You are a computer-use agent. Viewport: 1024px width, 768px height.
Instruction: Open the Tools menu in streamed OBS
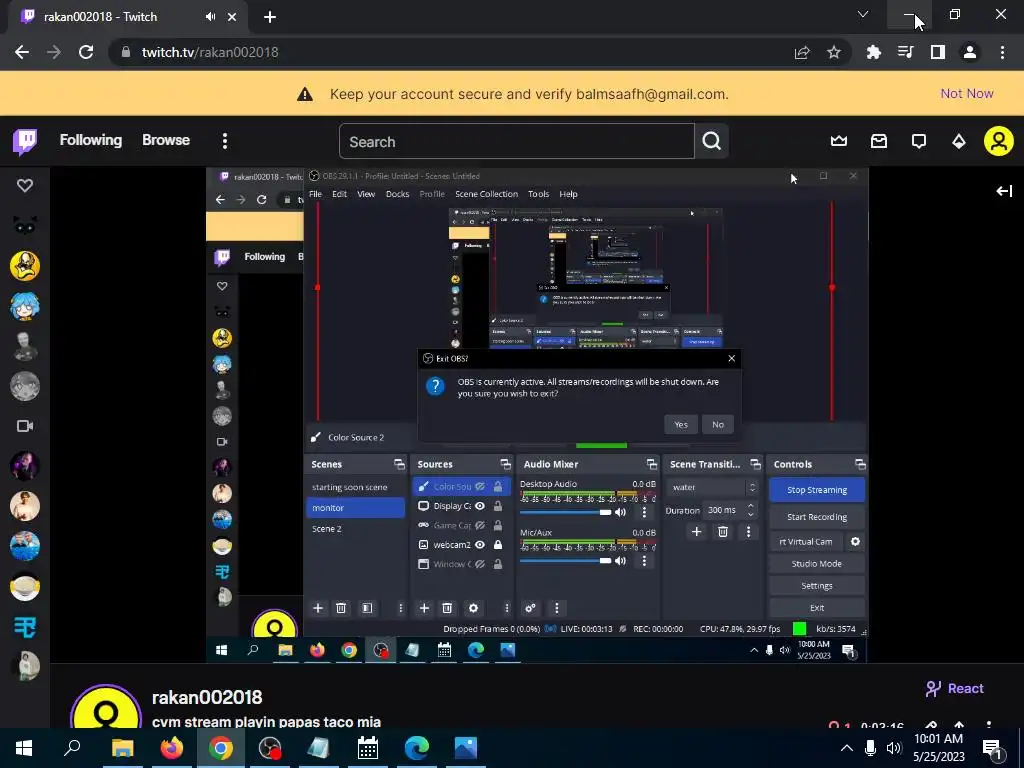pos(538,194)
